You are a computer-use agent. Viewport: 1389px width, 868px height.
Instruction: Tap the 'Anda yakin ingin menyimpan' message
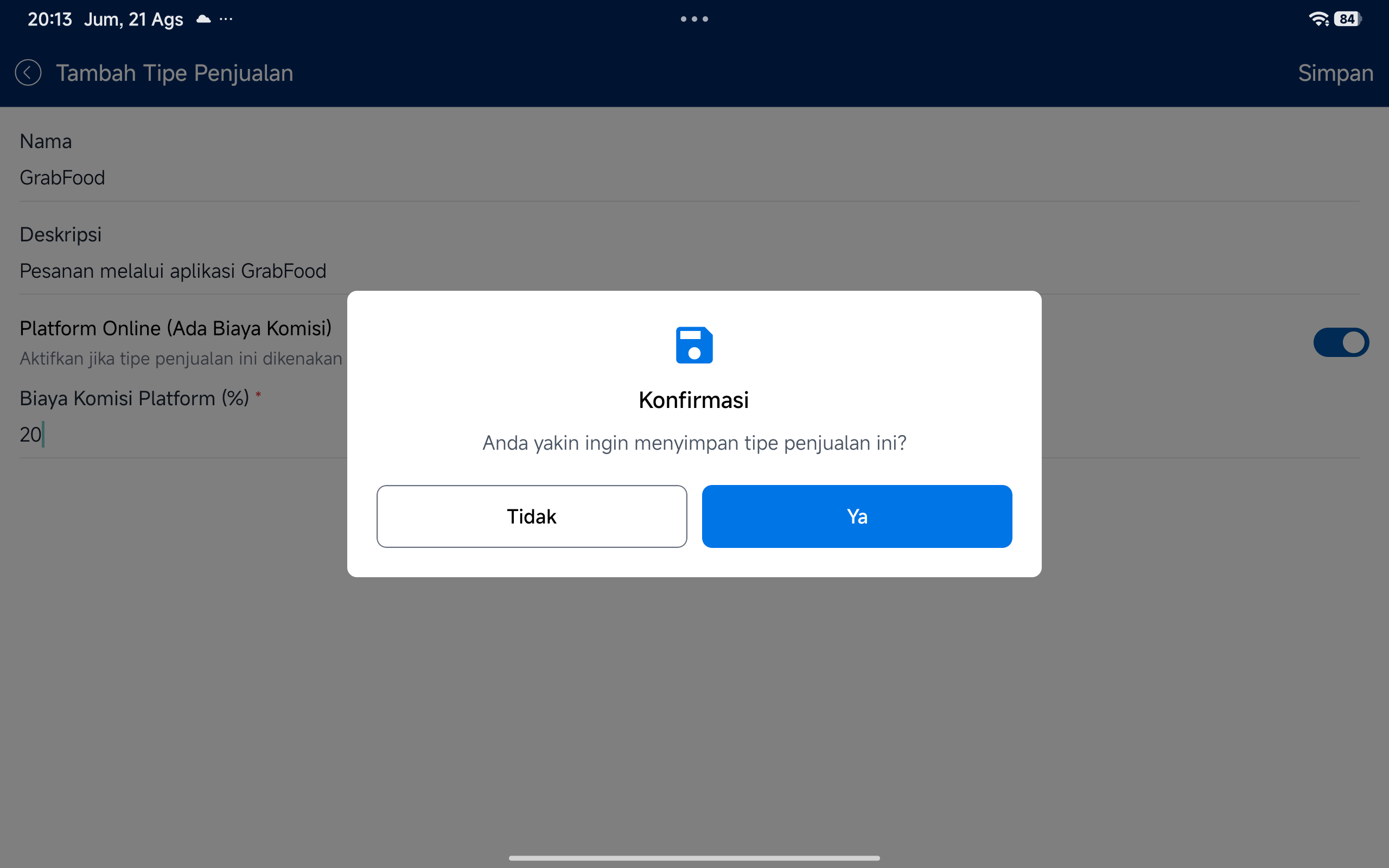point(694,443)
